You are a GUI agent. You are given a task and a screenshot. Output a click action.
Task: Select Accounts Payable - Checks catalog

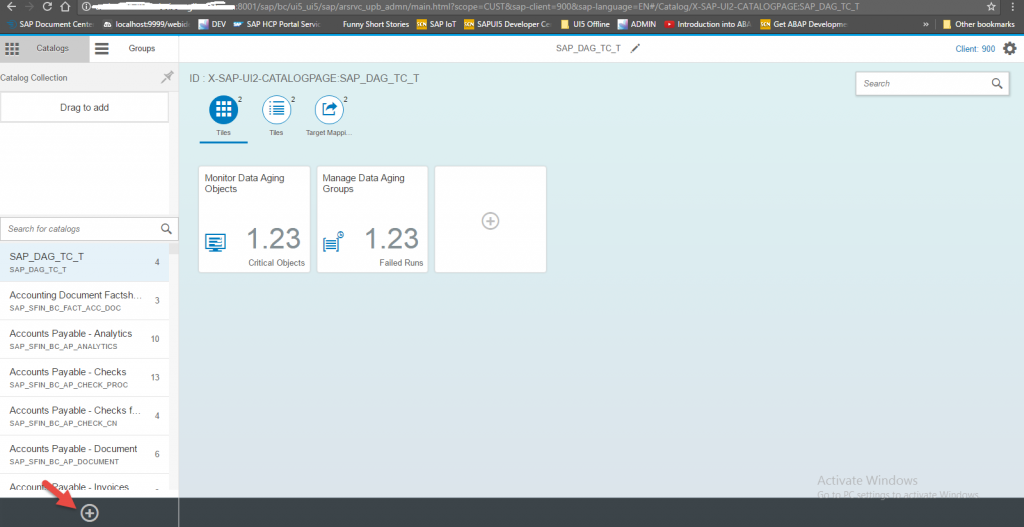[84, 377]
